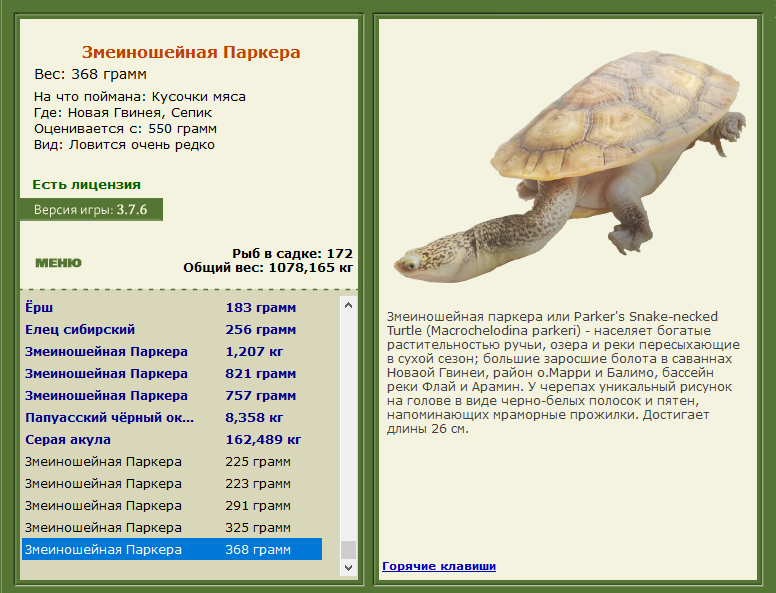Click the Рыб в садке: 172 text
This screenshot has height=593, width=776.
(x=292, y=253)
